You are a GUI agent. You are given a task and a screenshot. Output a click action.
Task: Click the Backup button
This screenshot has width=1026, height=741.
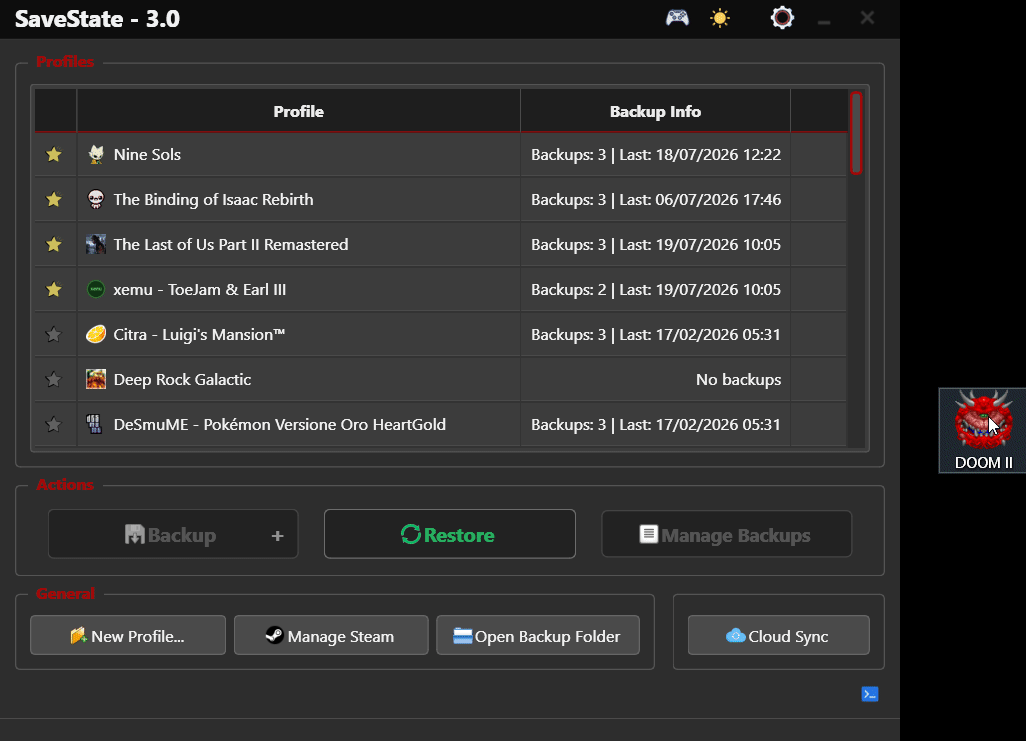(x=173, y=534)
